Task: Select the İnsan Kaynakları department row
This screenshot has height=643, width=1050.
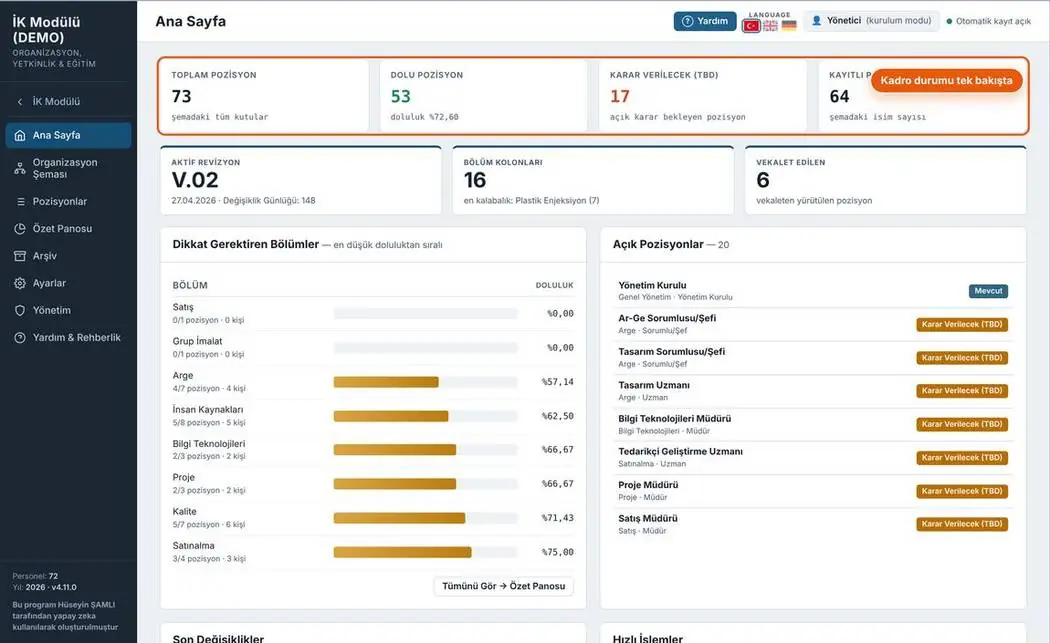Action: pos(373,416)
